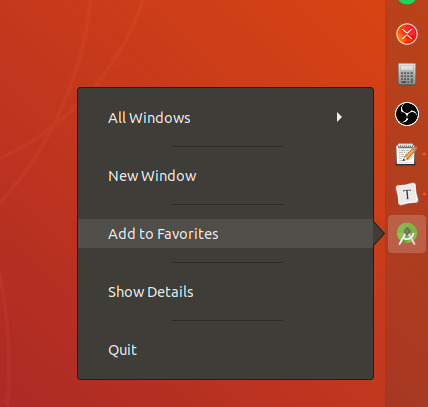This screenshot has width=428, height=407.
Task: Open OBS Studio from the dock
Action: [x=407, y=114]
